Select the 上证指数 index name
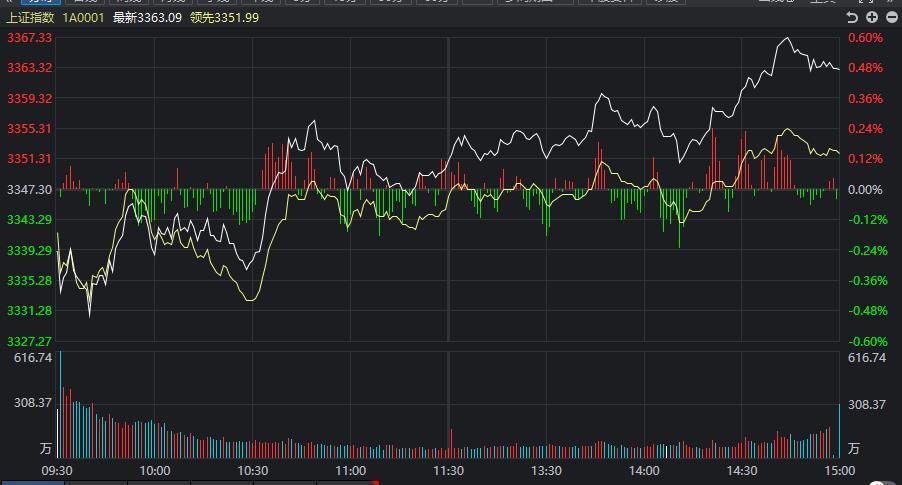The width and height of the screenshot is (902, 485). tap(30, 18)
